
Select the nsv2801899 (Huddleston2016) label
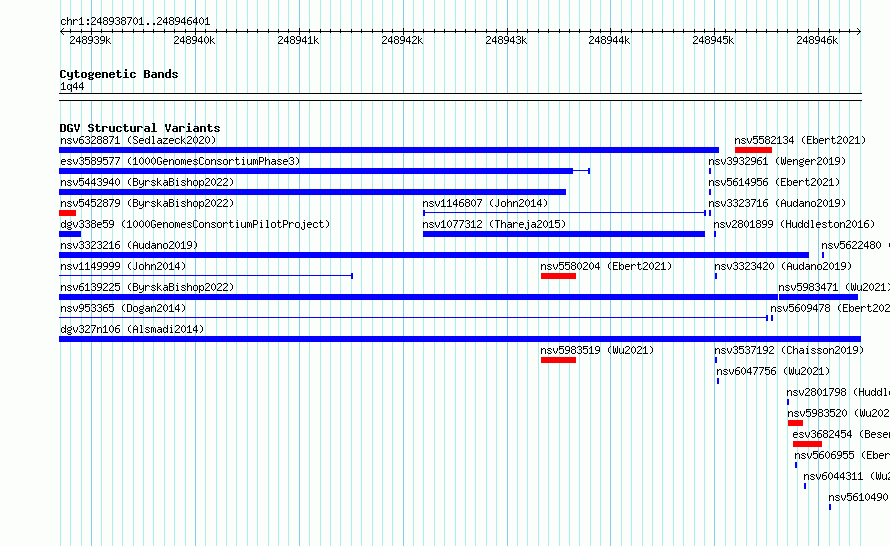794,224
